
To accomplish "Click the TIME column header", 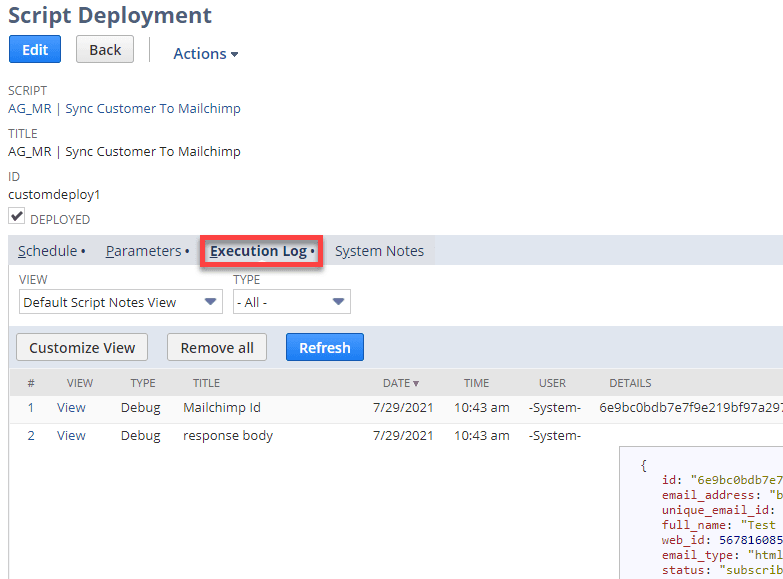I will 476,383.
